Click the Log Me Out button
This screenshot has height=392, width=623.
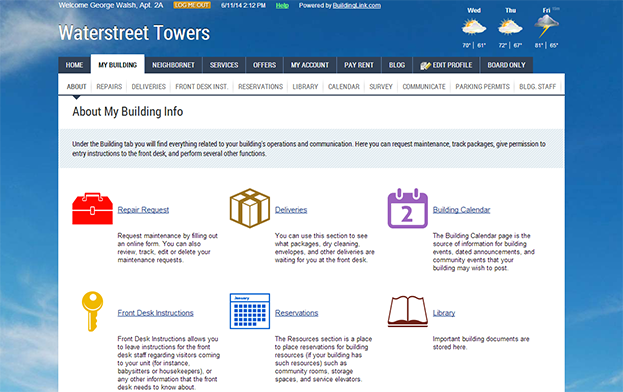pyautogui.click(x=192, y=5)
